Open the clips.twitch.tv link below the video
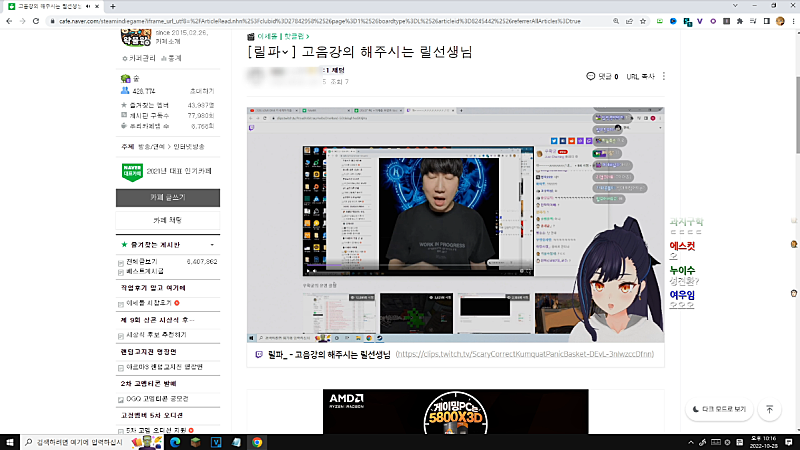Image resolution: width=800 pixels, height=450 pixels. (x=524, y=354)
